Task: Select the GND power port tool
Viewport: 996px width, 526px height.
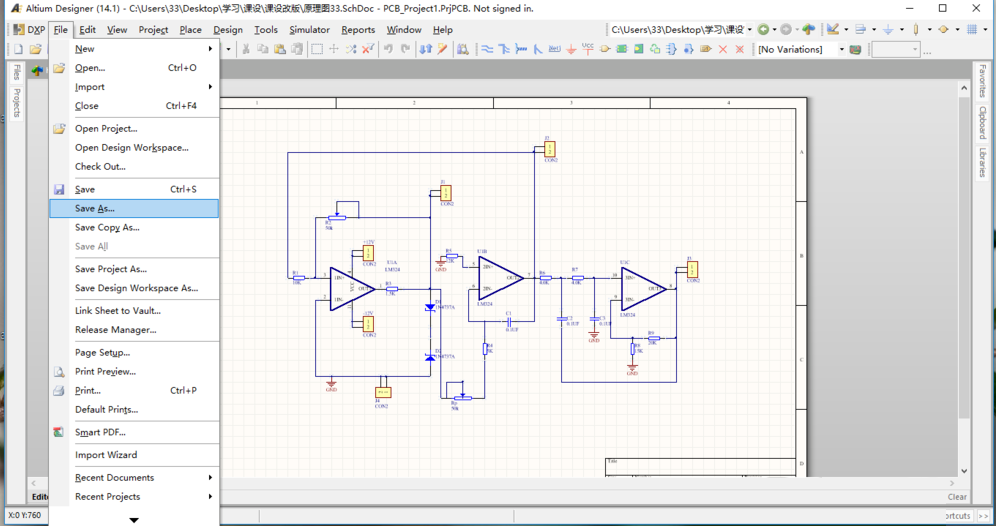Action: (x=571, y=49)
